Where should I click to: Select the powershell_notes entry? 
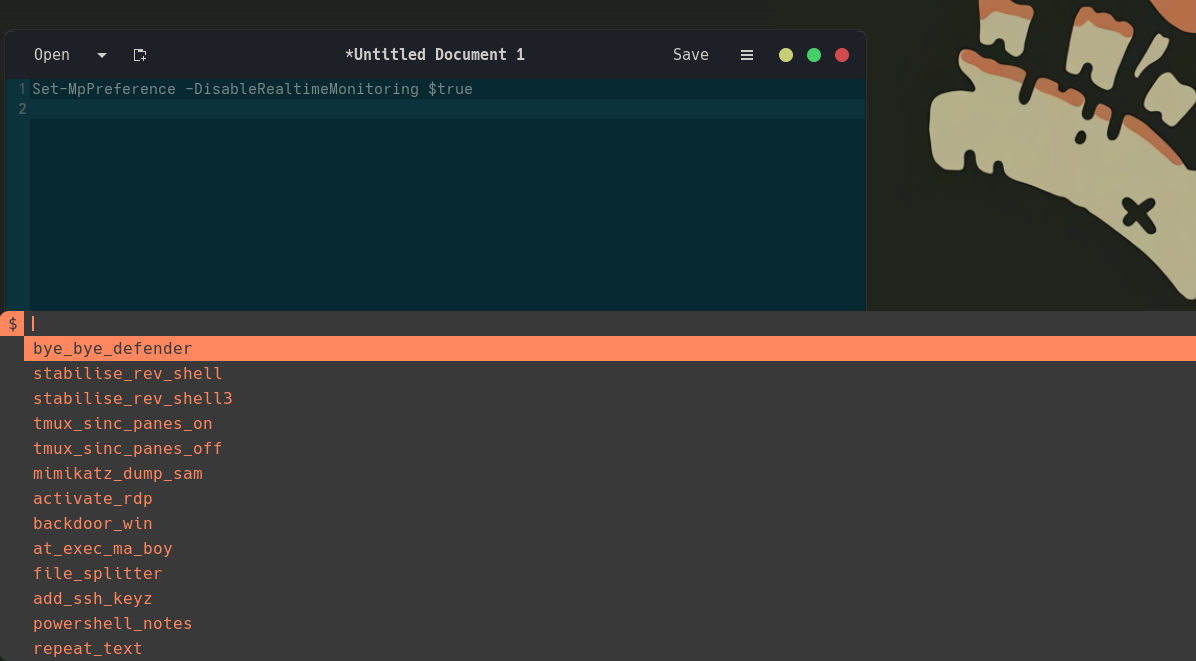(112, 623)
